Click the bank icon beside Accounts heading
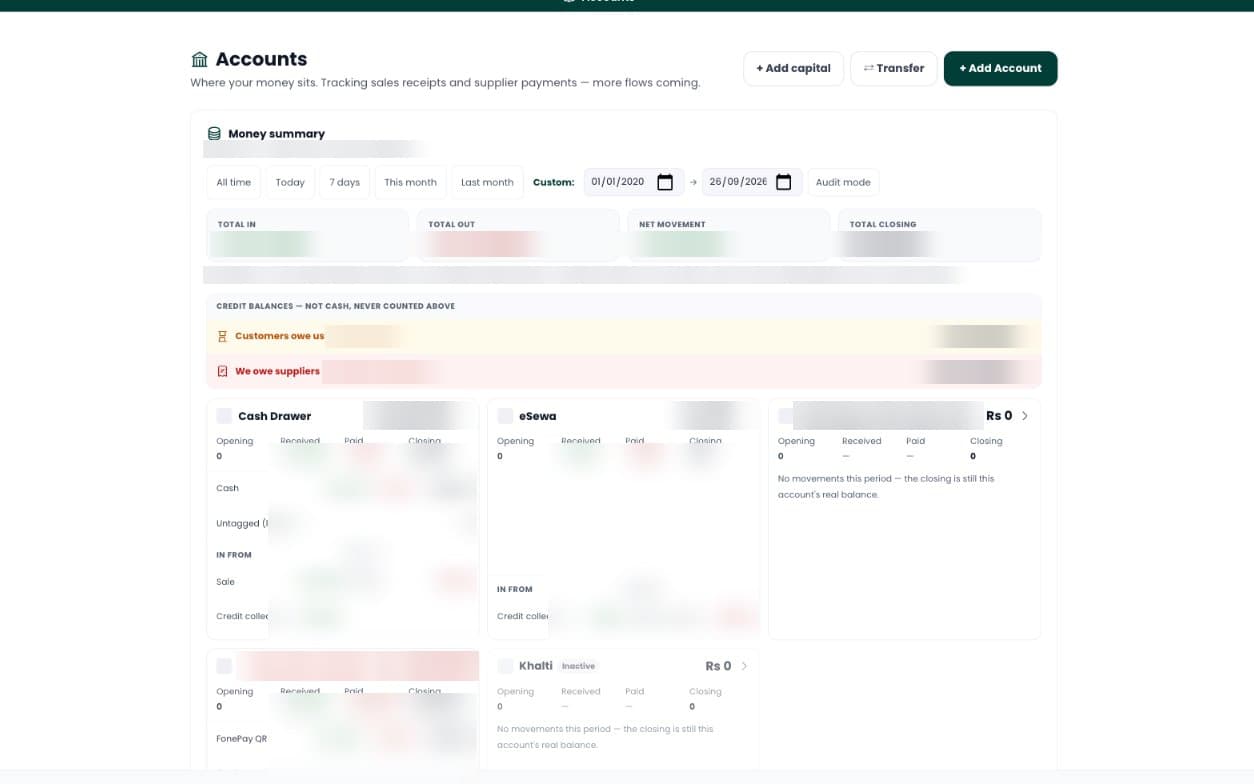 [200, 59]
